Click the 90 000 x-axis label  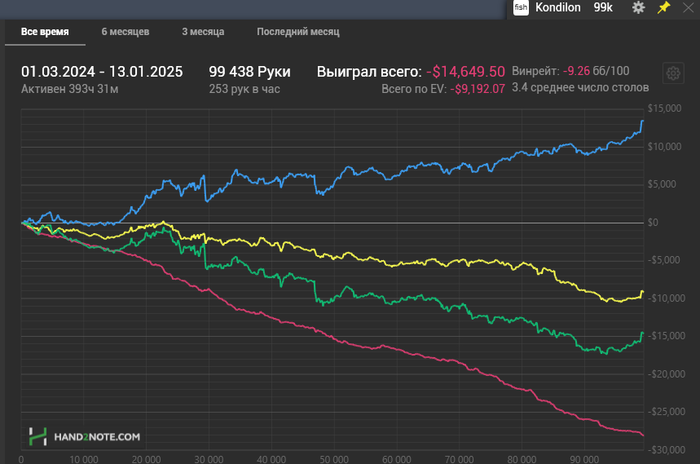(x=584, y=459)
